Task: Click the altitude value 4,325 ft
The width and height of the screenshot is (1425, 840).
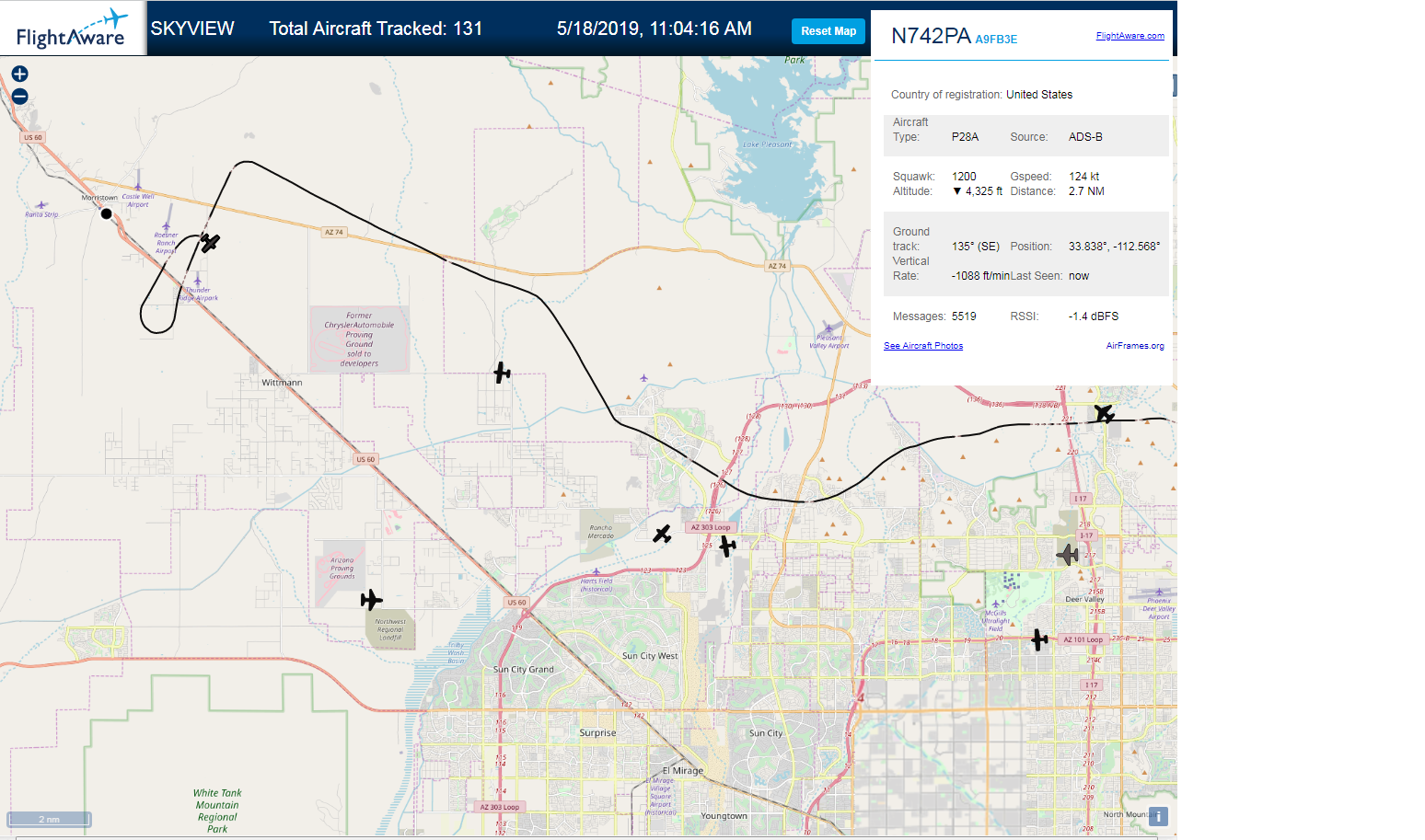Action: pyautogui.click(x=978, y=191)
